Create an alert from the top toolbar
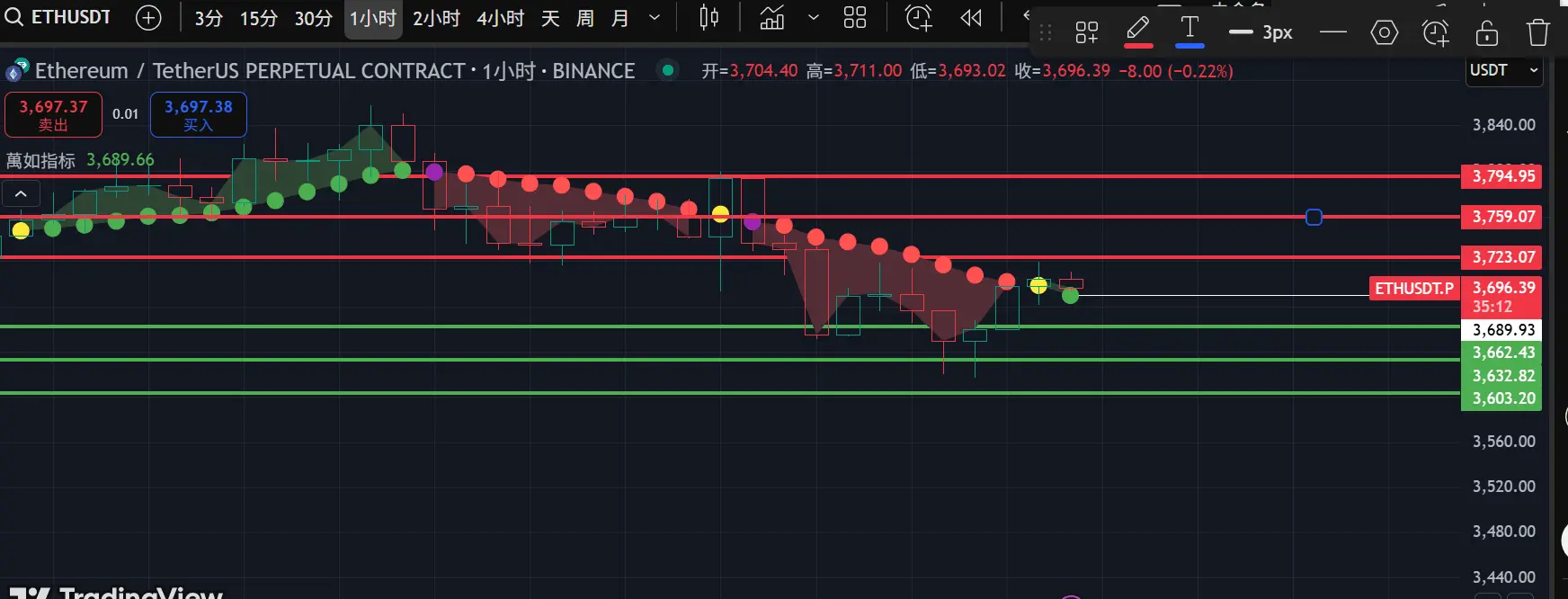The image size is (1568, 599). [x=919, y=17]
